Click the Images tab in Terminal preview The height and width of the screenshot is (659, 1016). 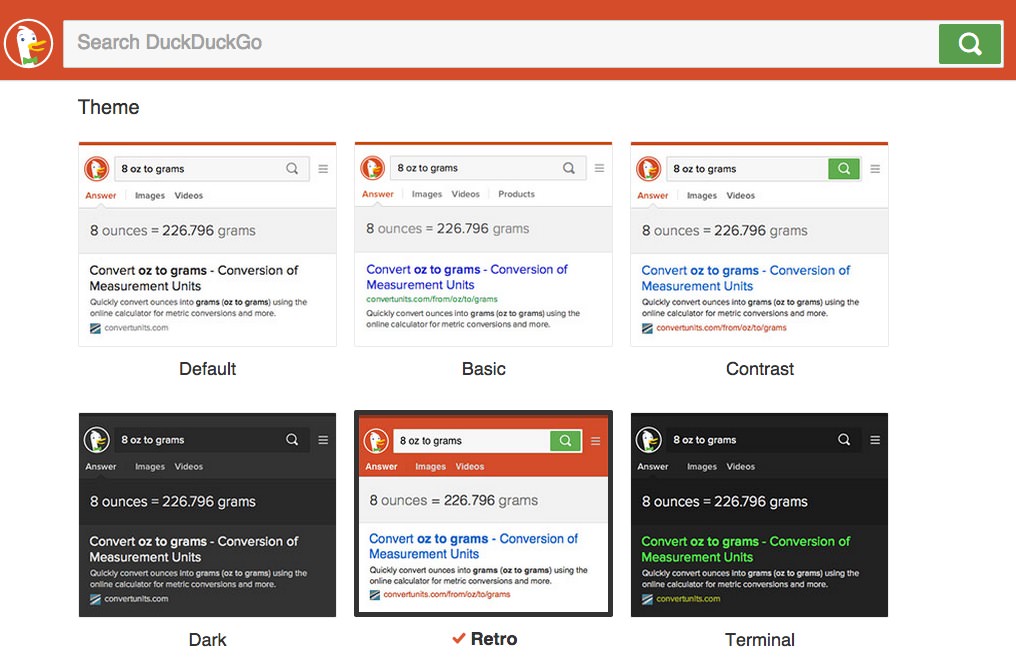click(702, 466)
